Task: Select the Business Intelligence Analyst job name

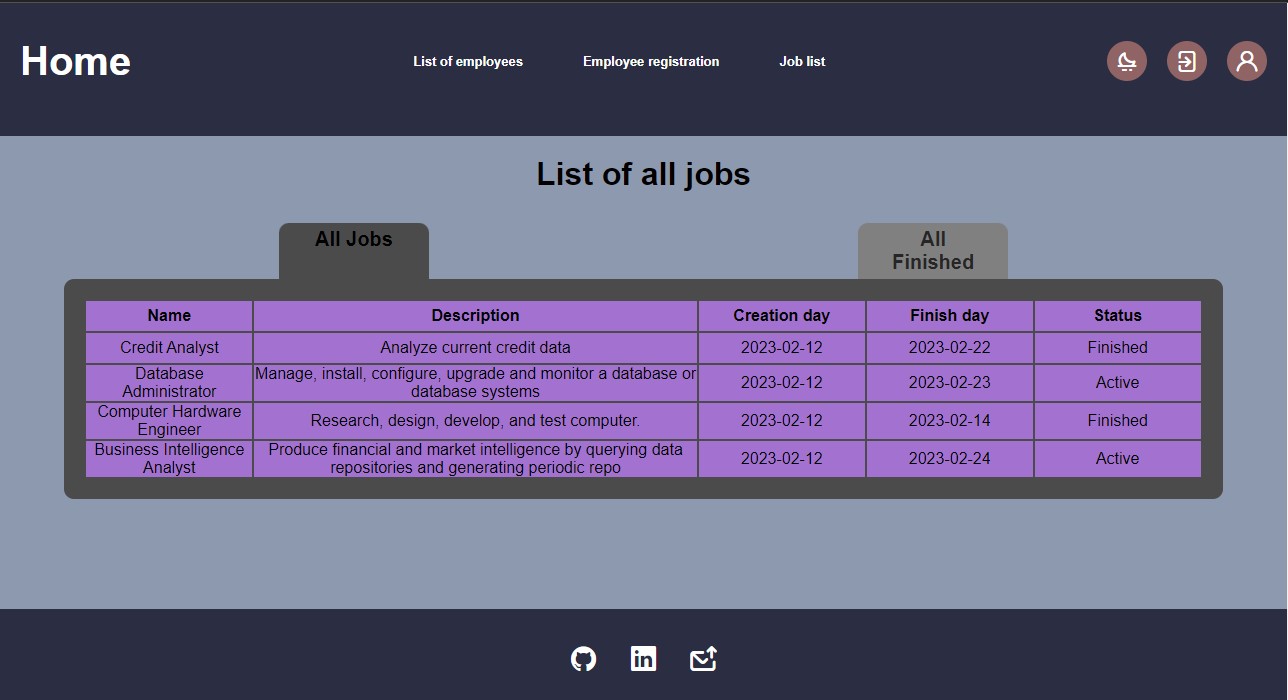Action: click(169, 459)
